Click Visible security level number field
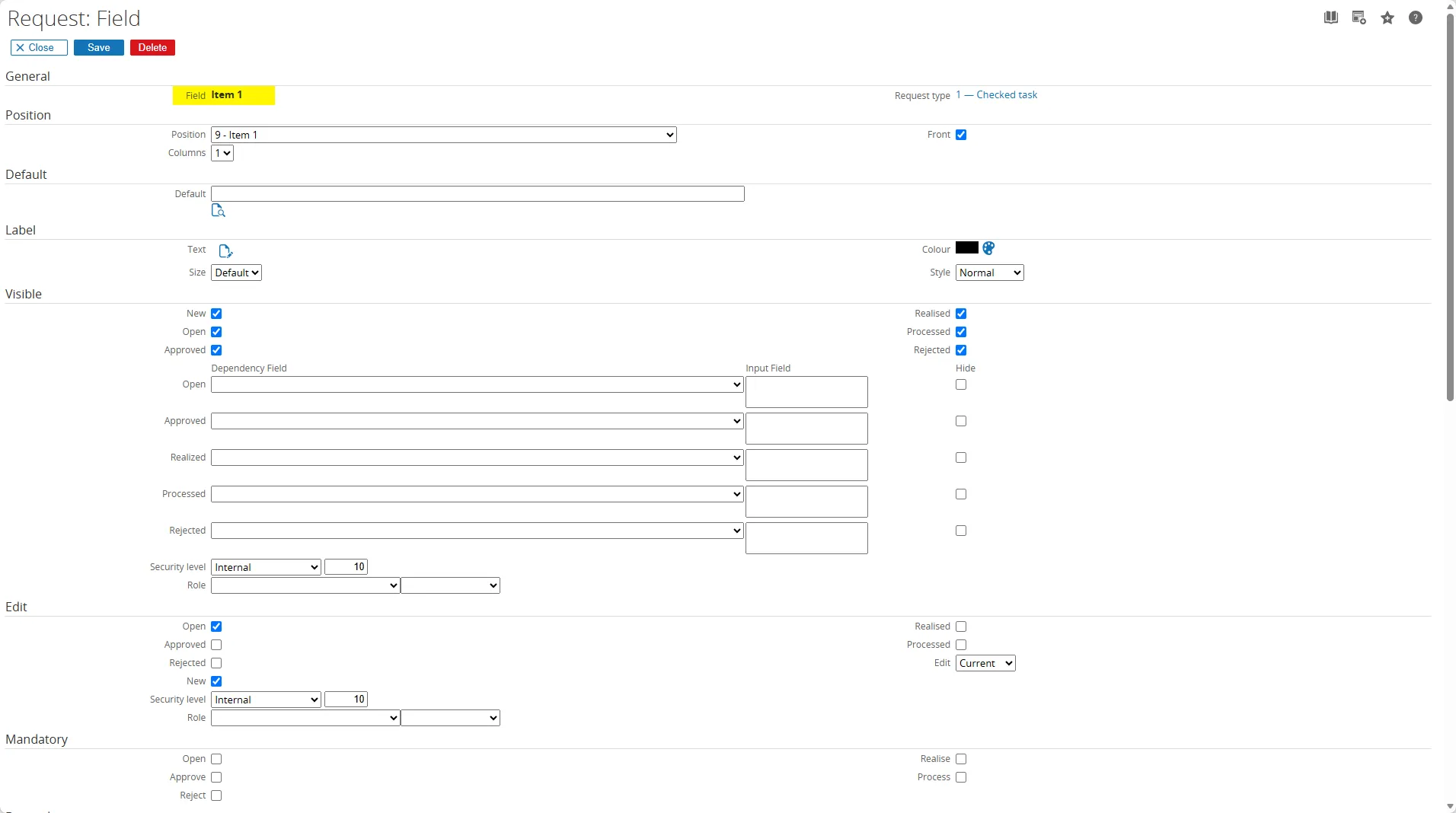Image resolution: width=1456 pixels, height=813 pixels. pos(346,567)
